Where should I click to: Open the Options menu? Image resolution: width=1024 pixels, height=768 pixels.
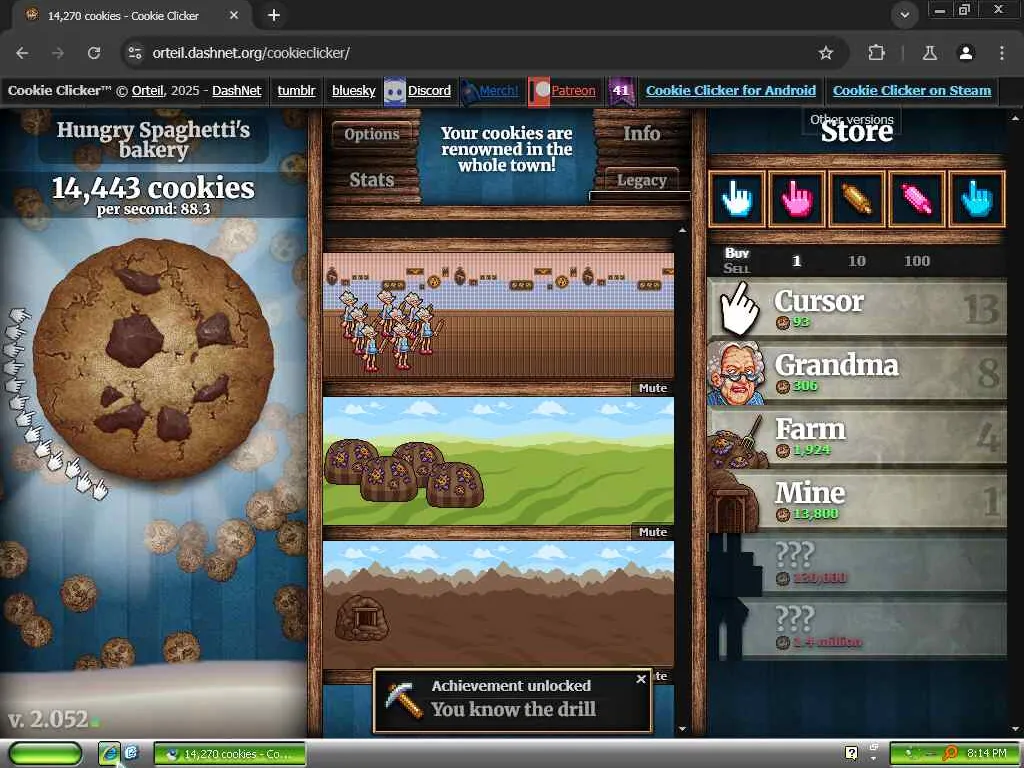372,135
